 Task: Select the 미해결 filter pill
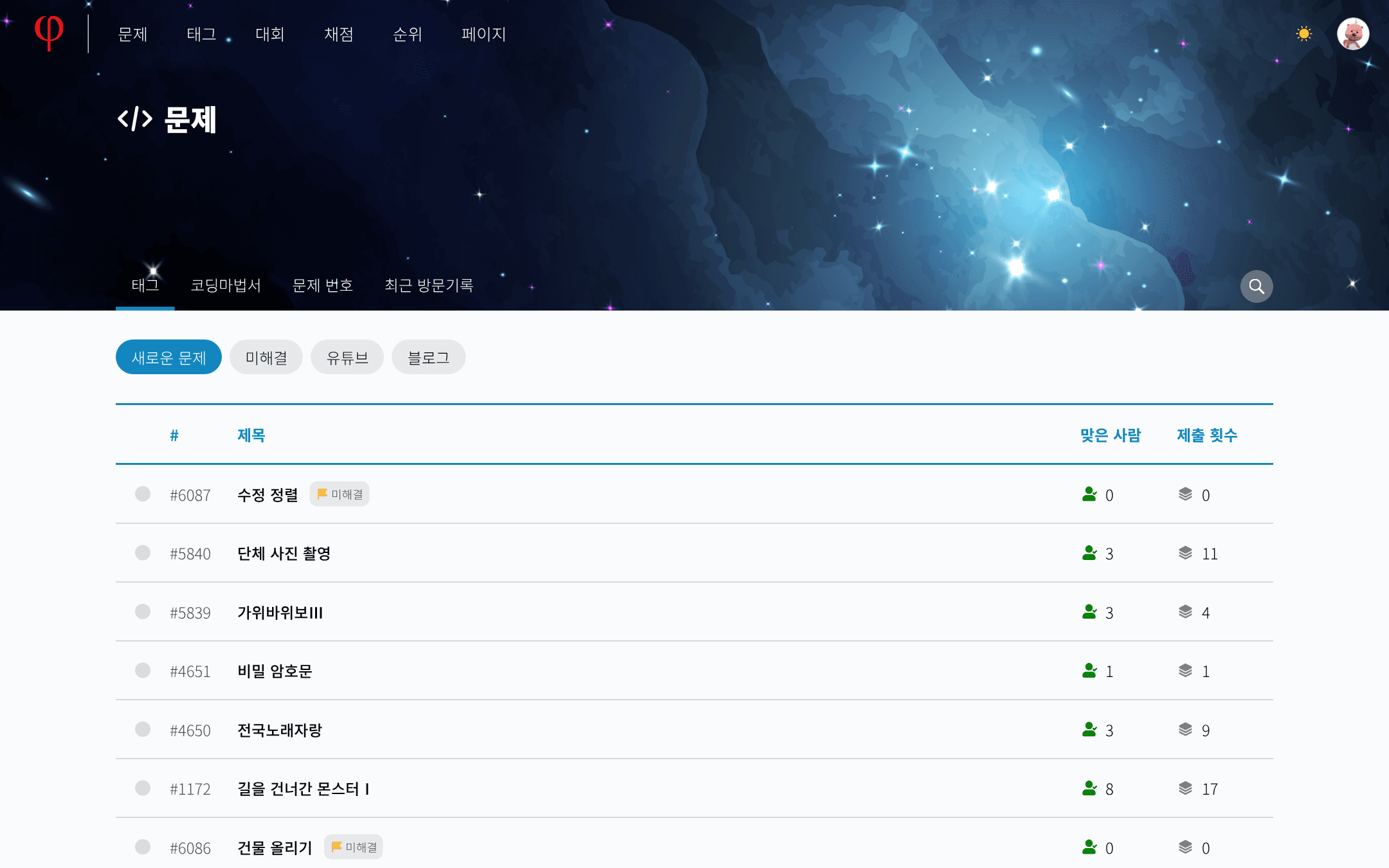pyautogui.click(x=266, y=357)
